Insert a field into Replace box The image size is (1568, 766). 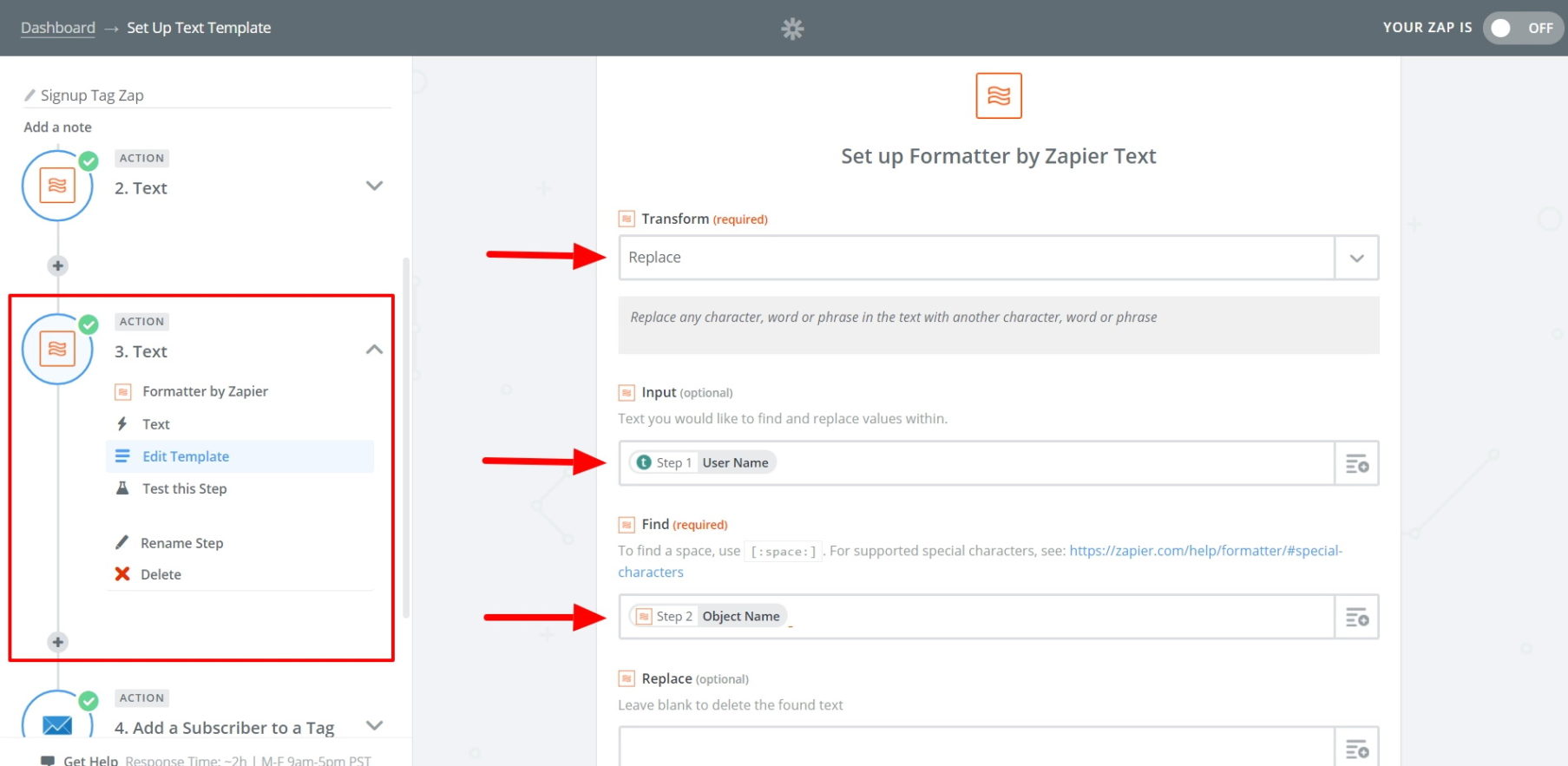(x=1357, y=748)
